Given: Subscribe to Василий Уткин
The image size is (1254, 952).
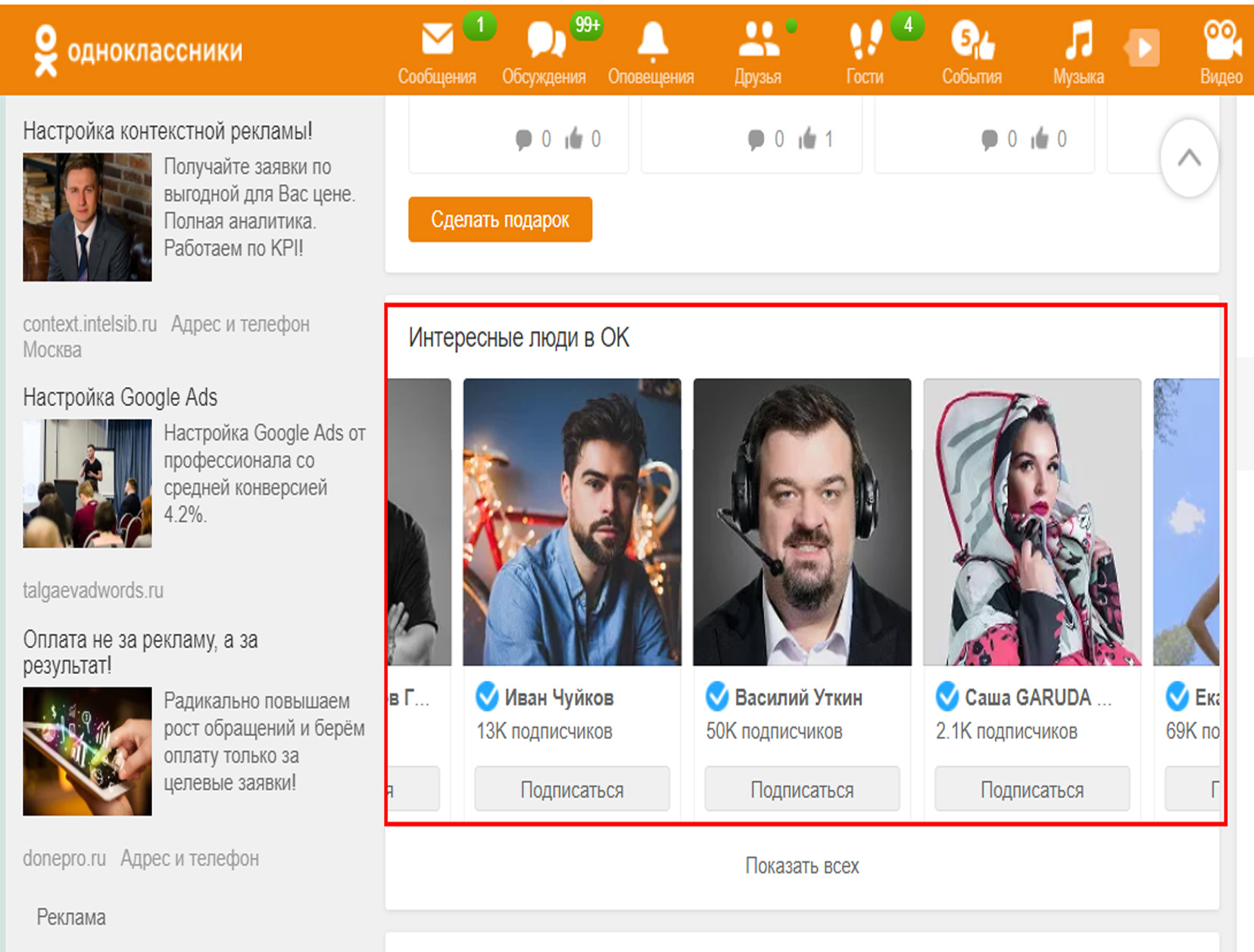Looking at the screenshot, I should (802, 789).
